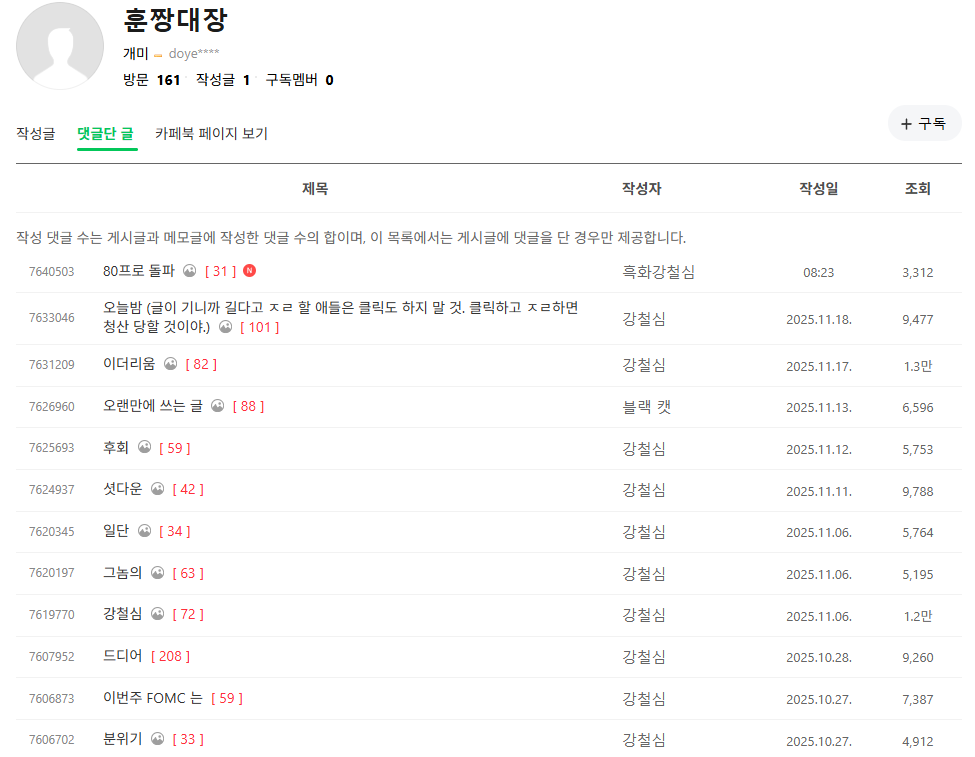Click author name '블랙 캣'
This screenshot has height=757, width=975.
[646, 406]
